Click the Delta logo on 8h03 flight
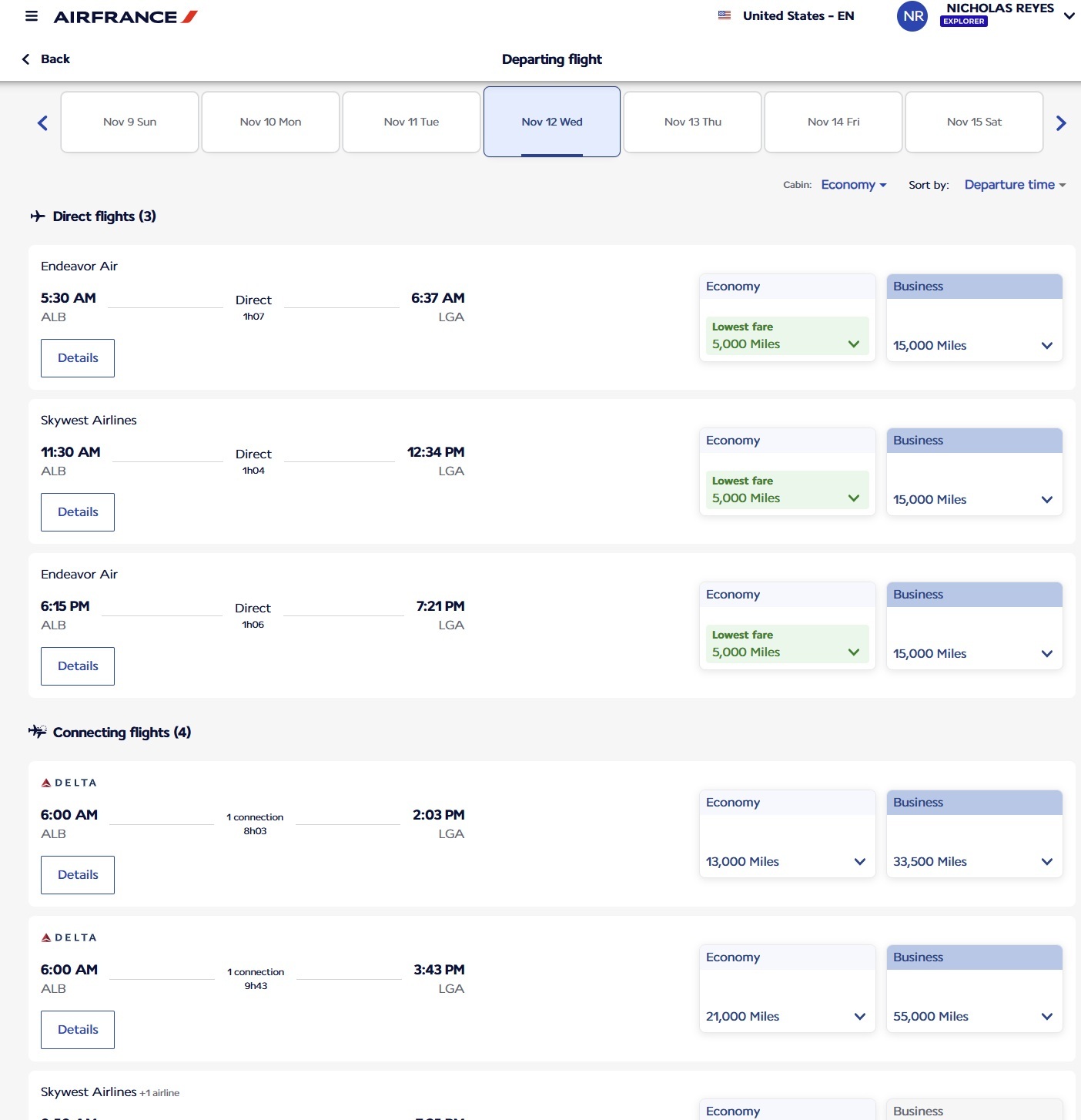1081x1120 pixels. pyautogui.click(x=69, y=783)
